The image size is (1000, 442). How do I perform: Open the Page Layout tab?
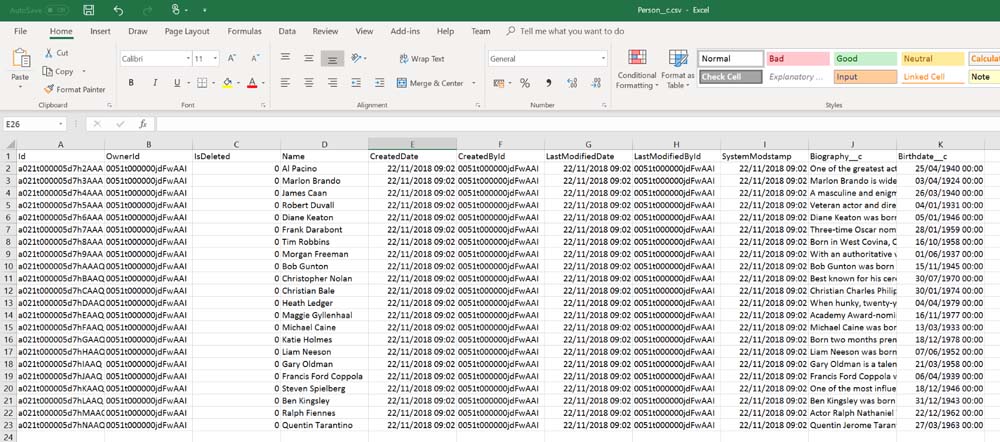point(187,31)
